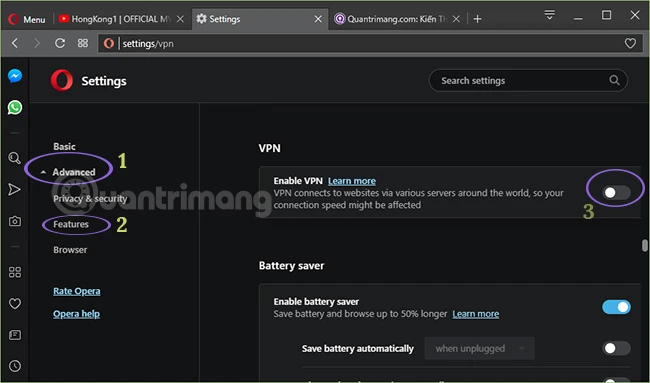Open the Opera help link
Screen dimensions: 650x383
point(76,314)
